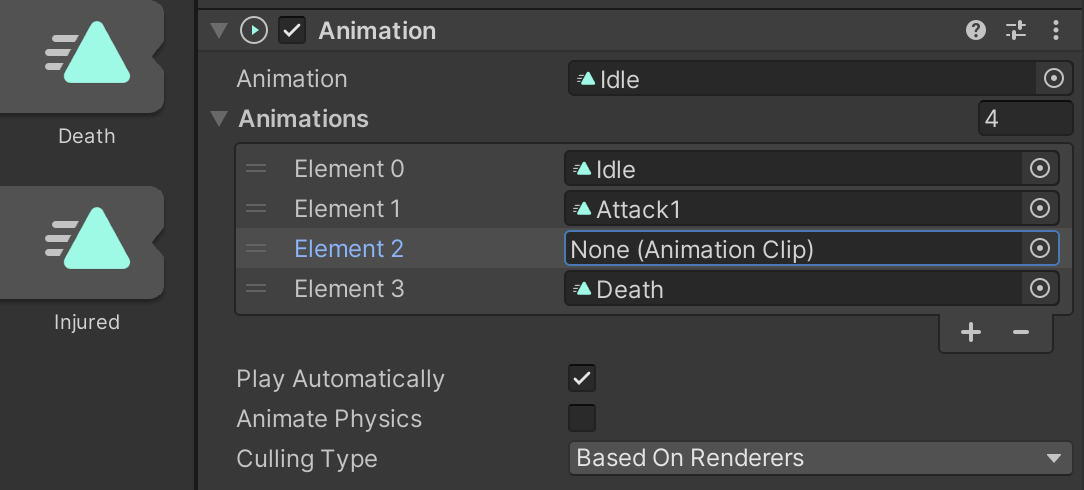Open object picker for Element 0
This screenshot has height=490, width=1084.
(x=1040, y=169)
